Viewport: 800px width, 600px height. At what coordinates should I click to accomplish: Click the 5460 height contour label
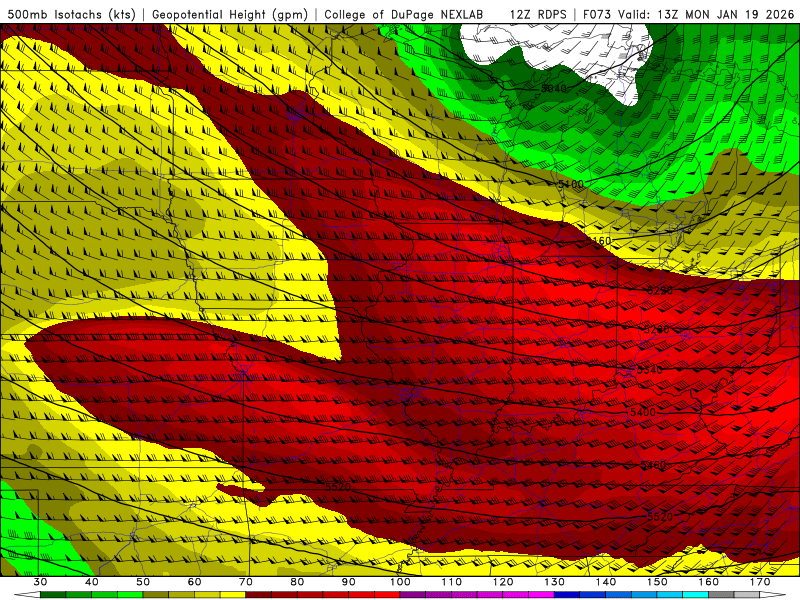point(653,465)
